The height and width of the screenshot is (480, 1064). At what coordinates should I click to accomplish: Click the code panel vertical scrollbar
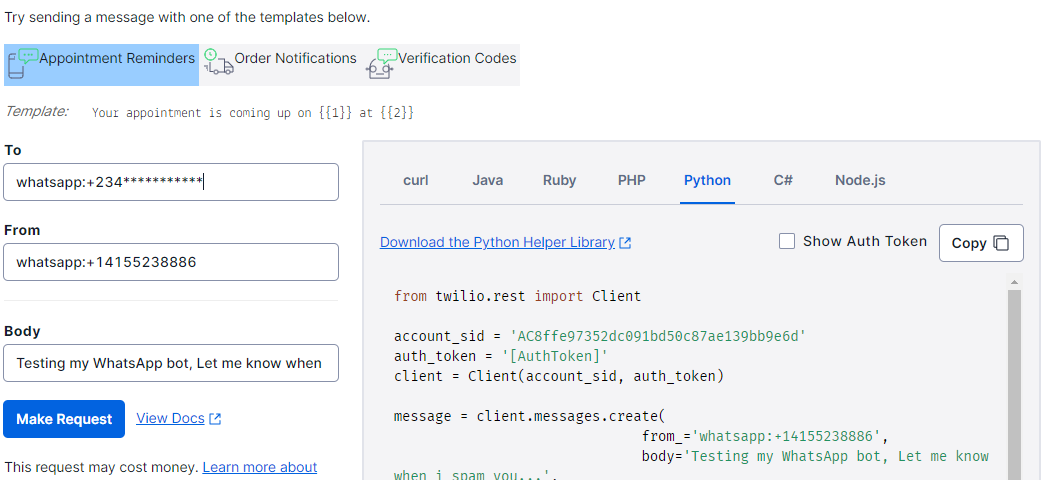click(x=1014, y=380)
